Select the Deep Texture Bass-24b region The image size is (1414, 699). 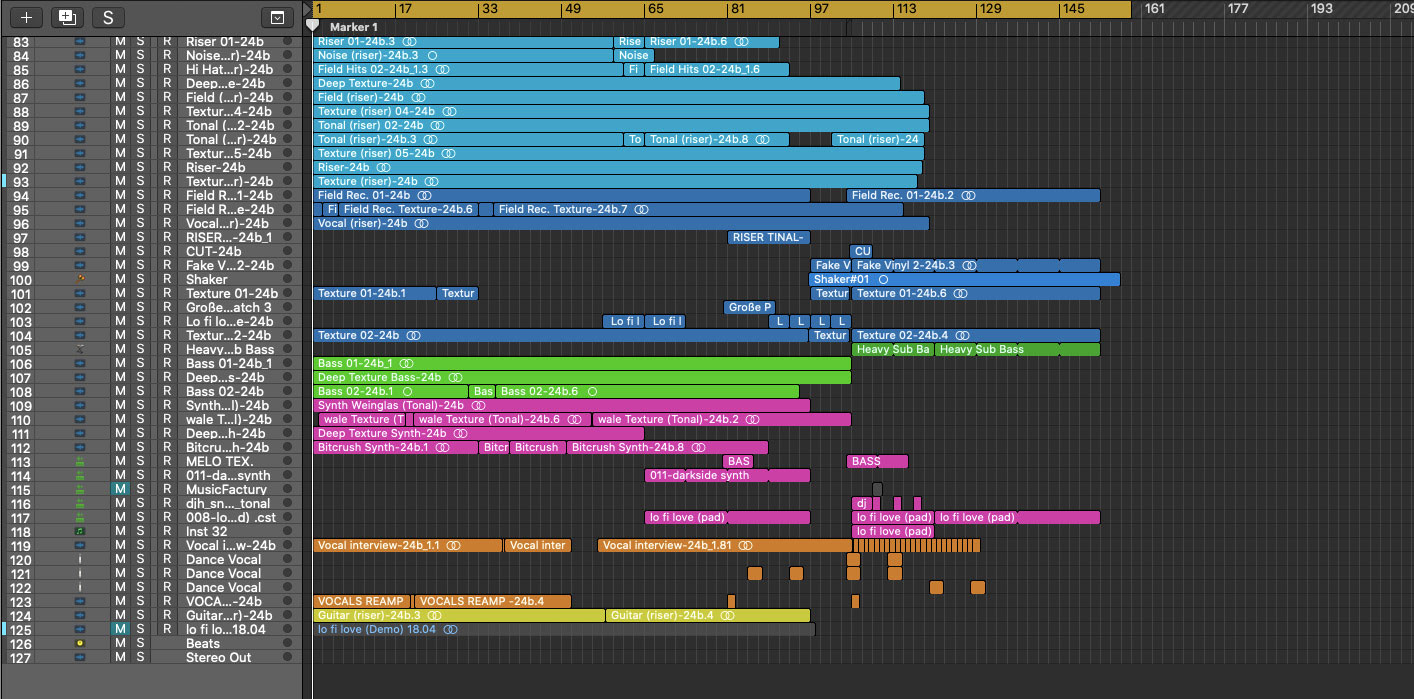582,378
